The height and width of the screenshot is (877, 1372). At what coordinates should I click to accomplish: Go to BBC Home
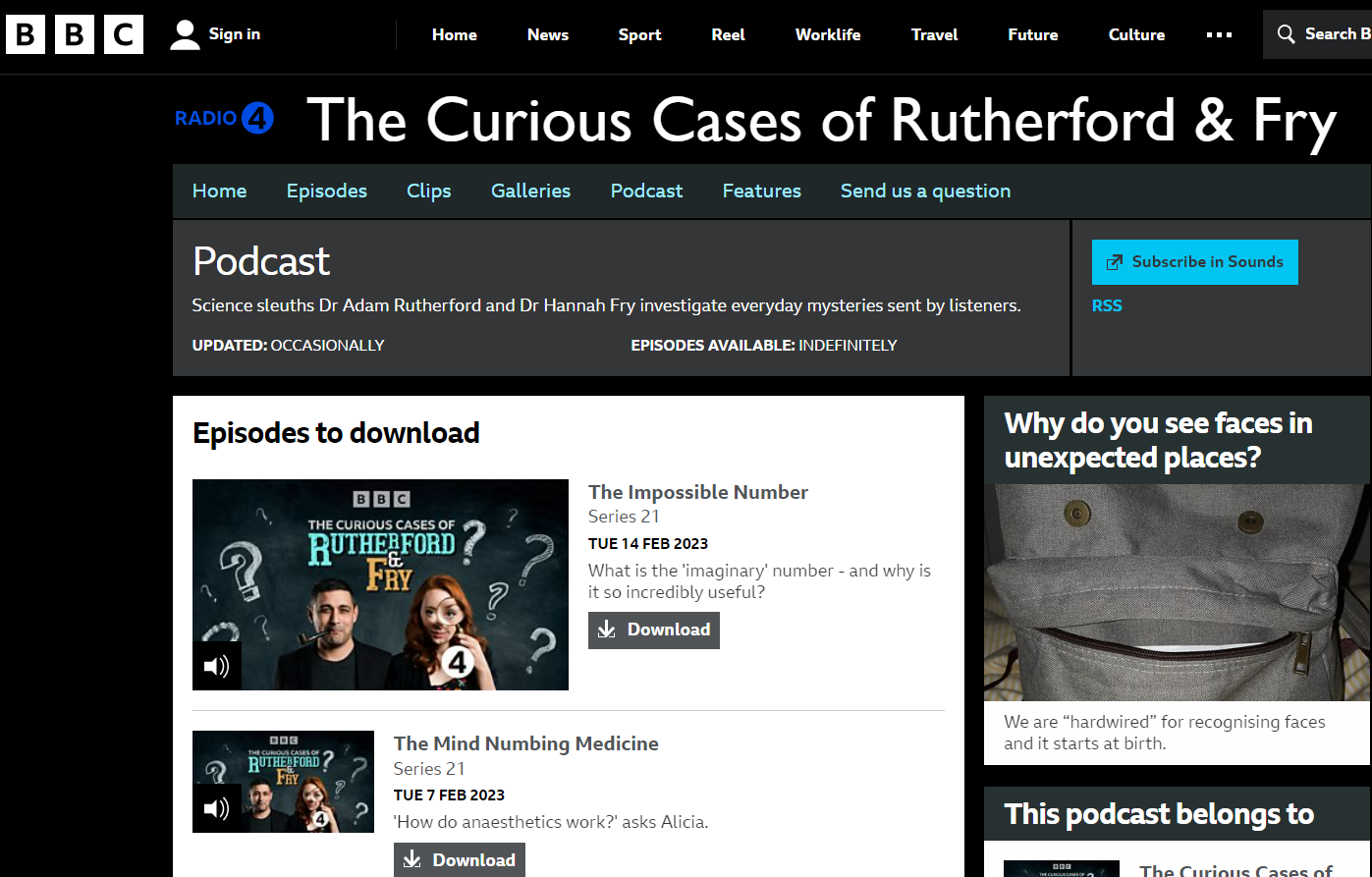click(454, 34)
